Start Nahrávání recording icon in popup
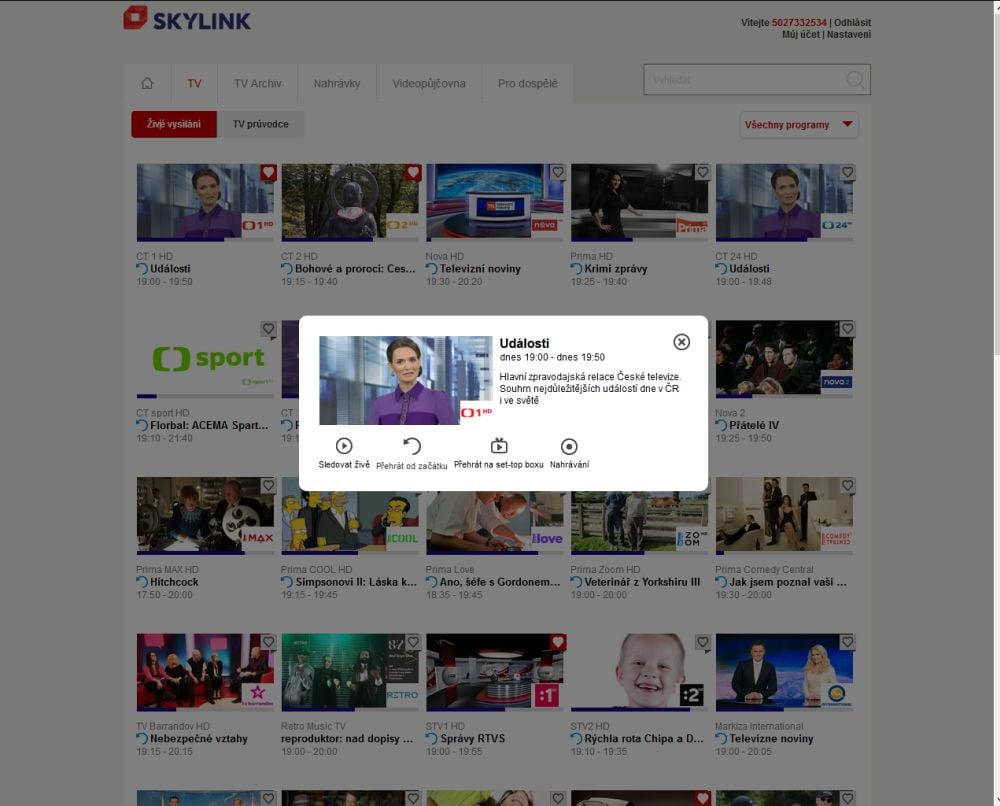This screenshot has height=806, width=1000. click(569, 446)
